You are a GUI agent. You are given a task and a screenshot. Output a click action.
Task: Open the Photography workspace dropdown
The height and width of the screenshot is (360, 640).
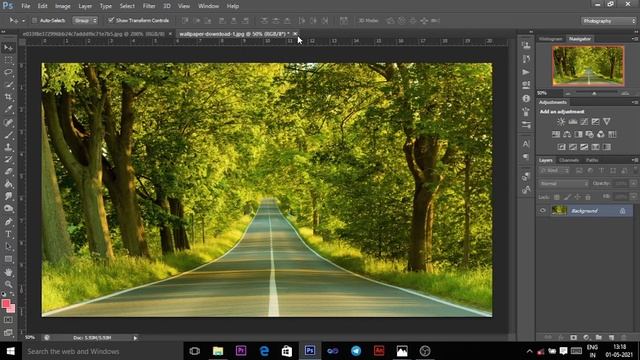pos(608,21)
